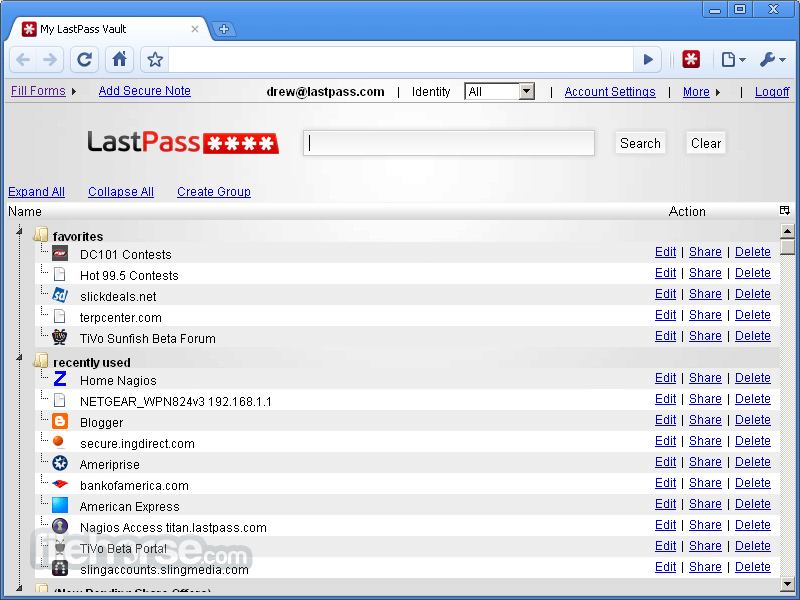Image resolution: width=800 pixels, height=600 pixels.
Task: Click Create Group
Action: click(214, 192)
